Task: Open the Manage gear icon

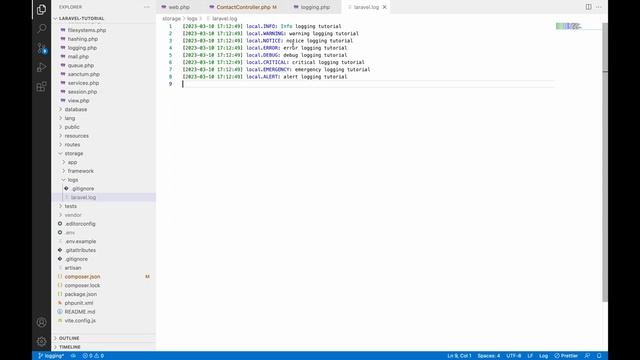Action: (x=41, y=341)
